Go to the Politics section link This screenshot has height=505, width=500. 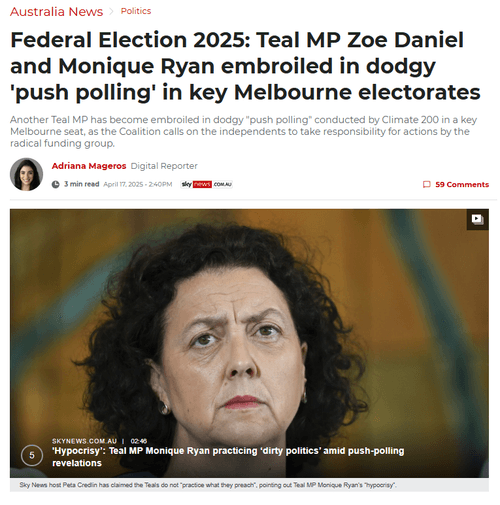[x=136, y=11]
